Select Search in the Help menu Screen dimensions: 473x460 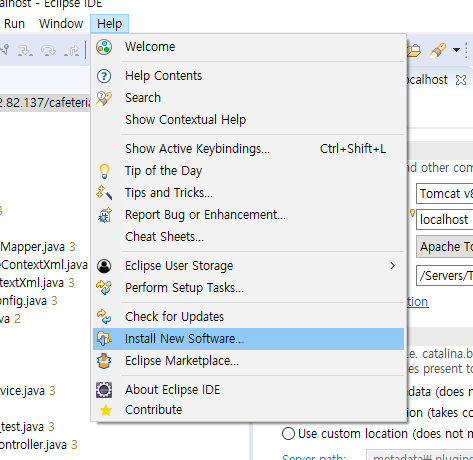[248, 98]
